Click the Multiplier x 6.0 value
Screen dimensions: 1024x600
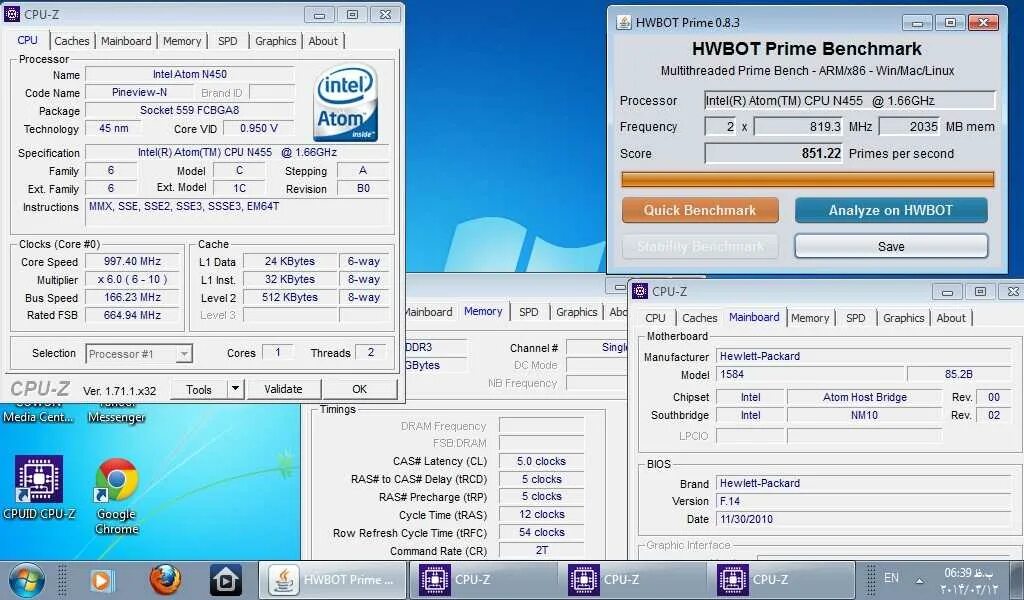133,279
